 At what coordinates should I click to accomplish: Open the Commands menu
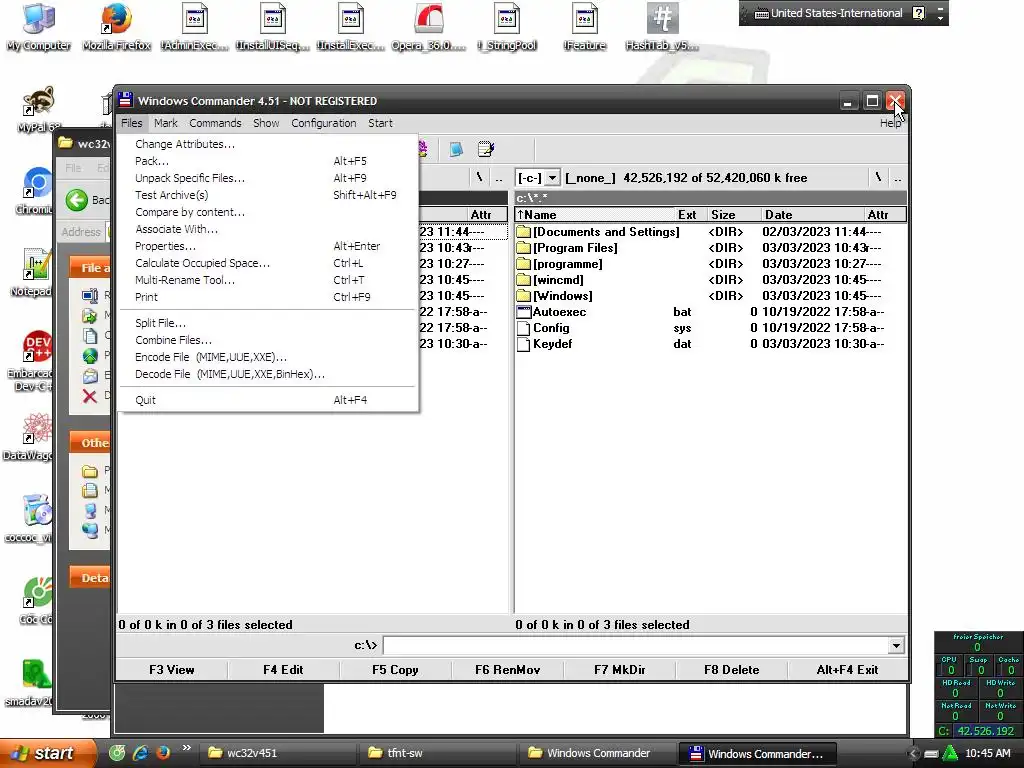pyautogui.click(x=215, y=123)
